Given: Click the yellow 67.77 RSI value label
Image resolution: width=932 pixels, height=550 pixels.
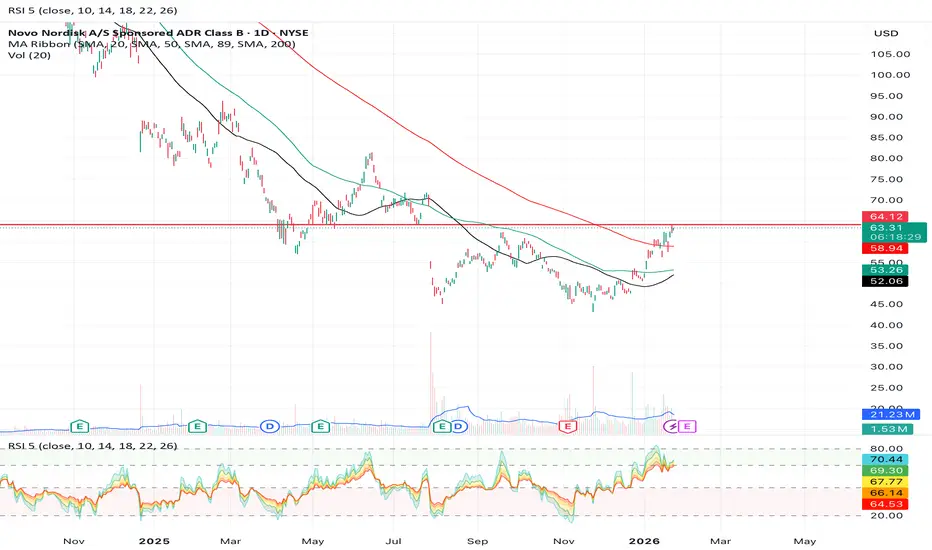Looking at the screenshot, I should click(885, 482).
